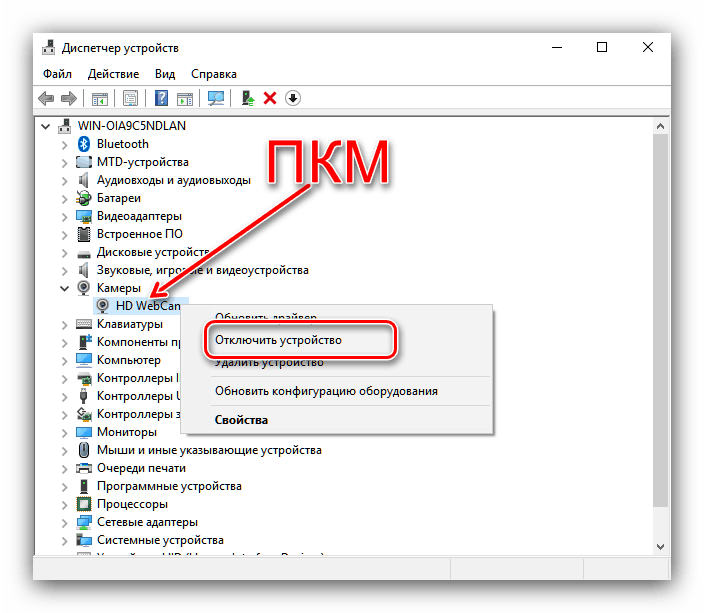Choose Отключить устройство in context menu
This screenshot has width=704, height=613.
click(278, 340)
